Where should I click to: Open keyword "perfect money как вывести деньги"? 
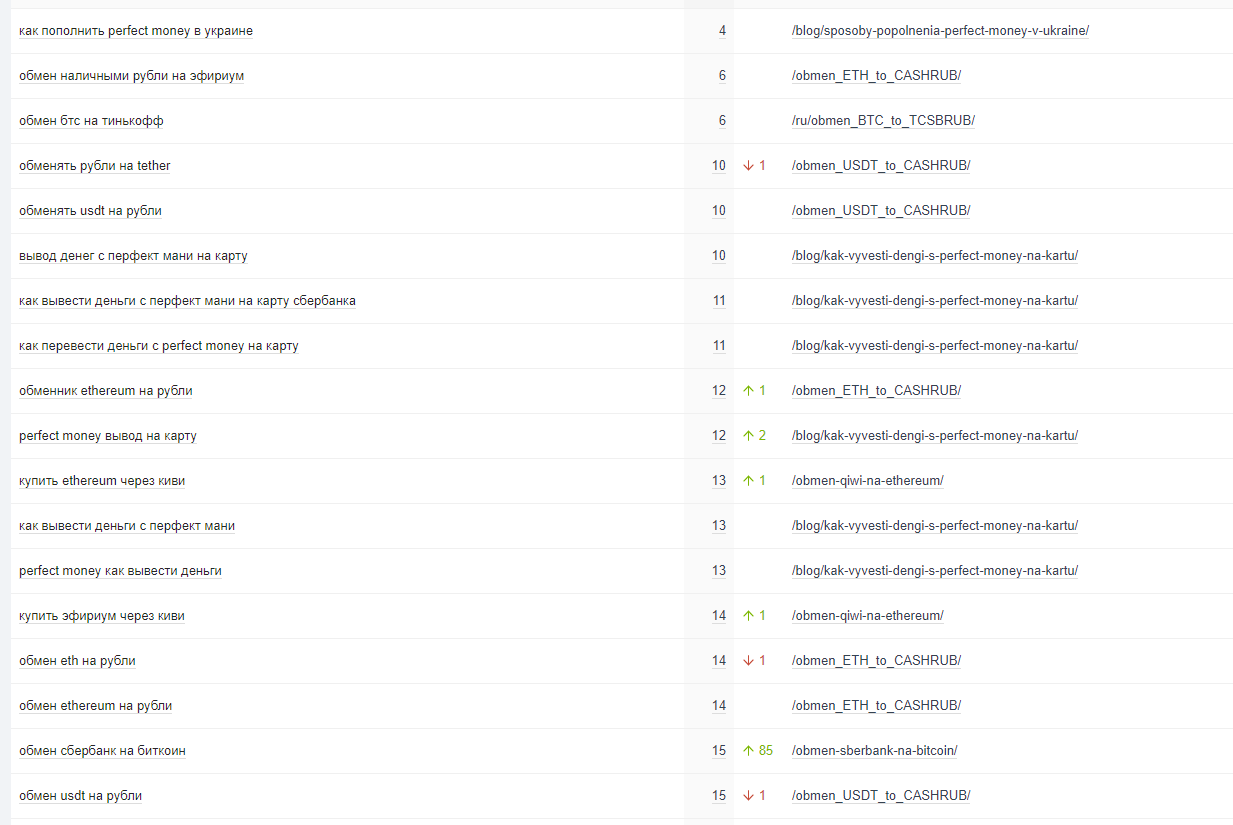point(120,571)
